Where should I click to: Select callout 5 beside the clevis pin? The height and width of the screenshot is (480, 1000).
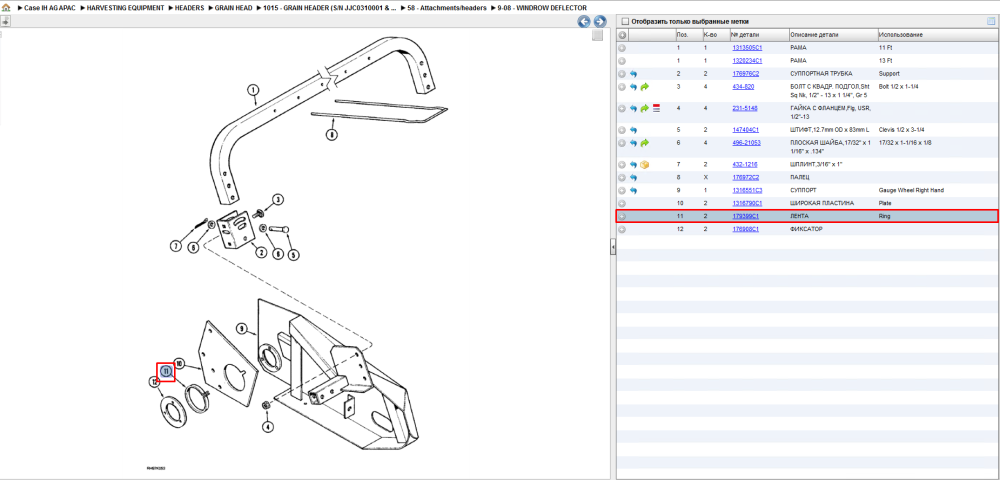point(293,256)
